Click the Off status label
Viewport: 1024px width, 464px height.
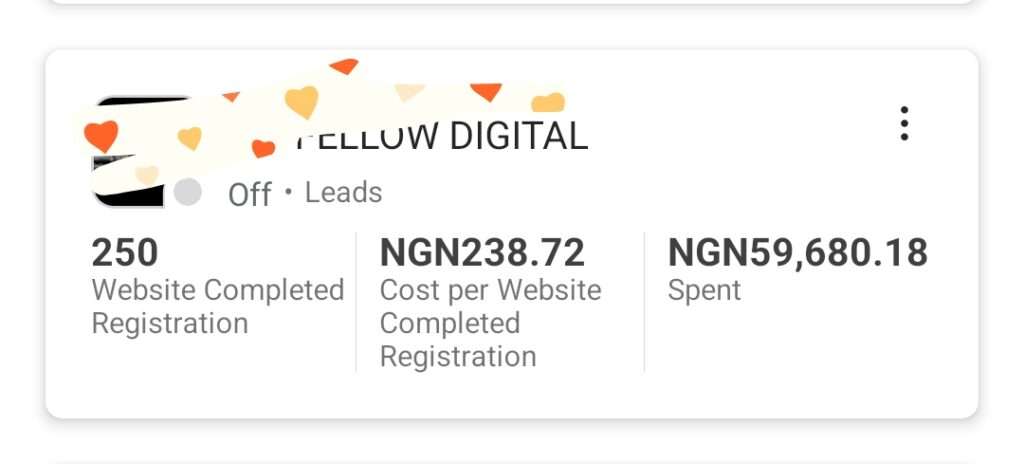[249, 195]
